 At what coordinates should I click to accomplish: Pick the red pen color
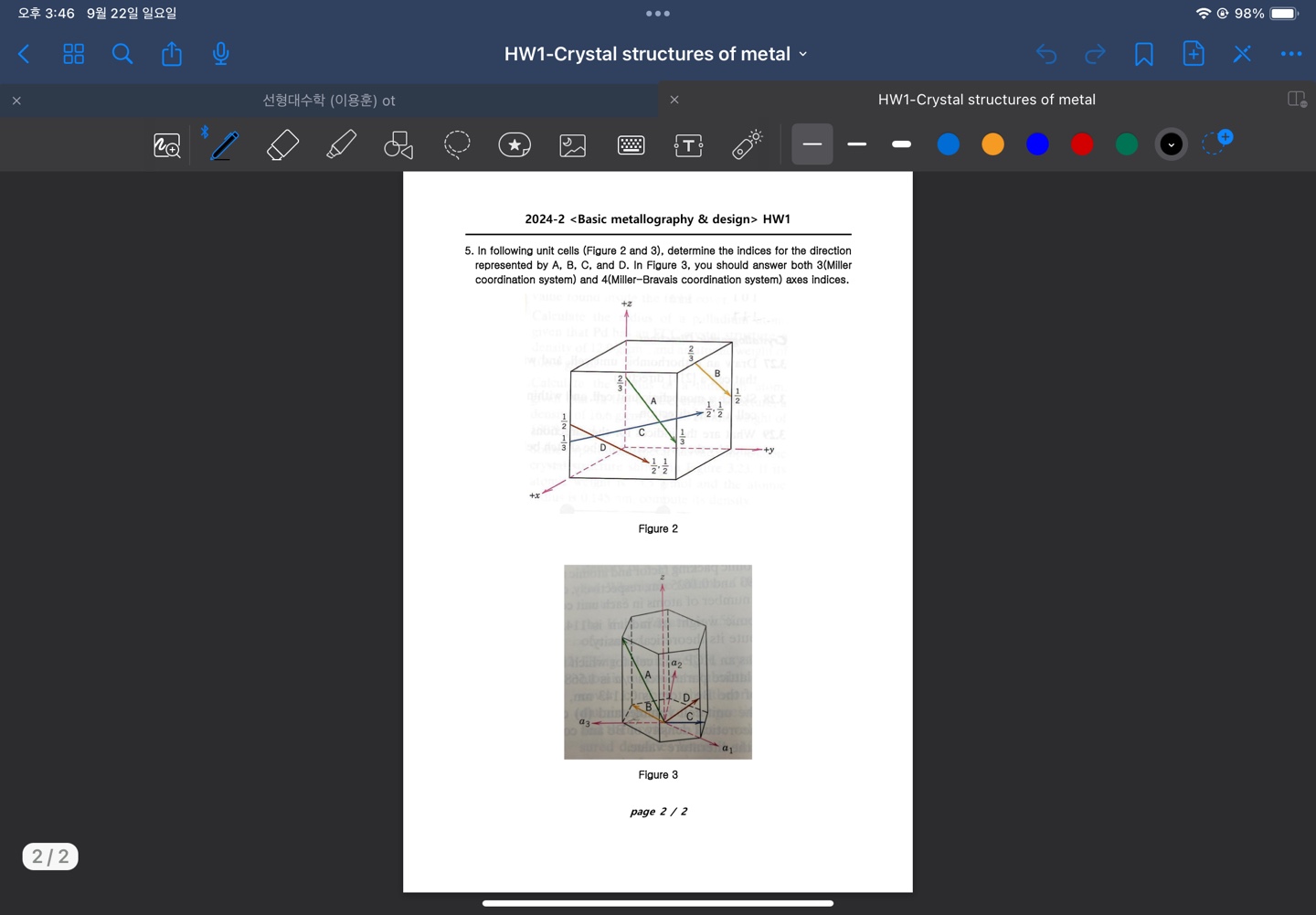[x=1082, y=144]
